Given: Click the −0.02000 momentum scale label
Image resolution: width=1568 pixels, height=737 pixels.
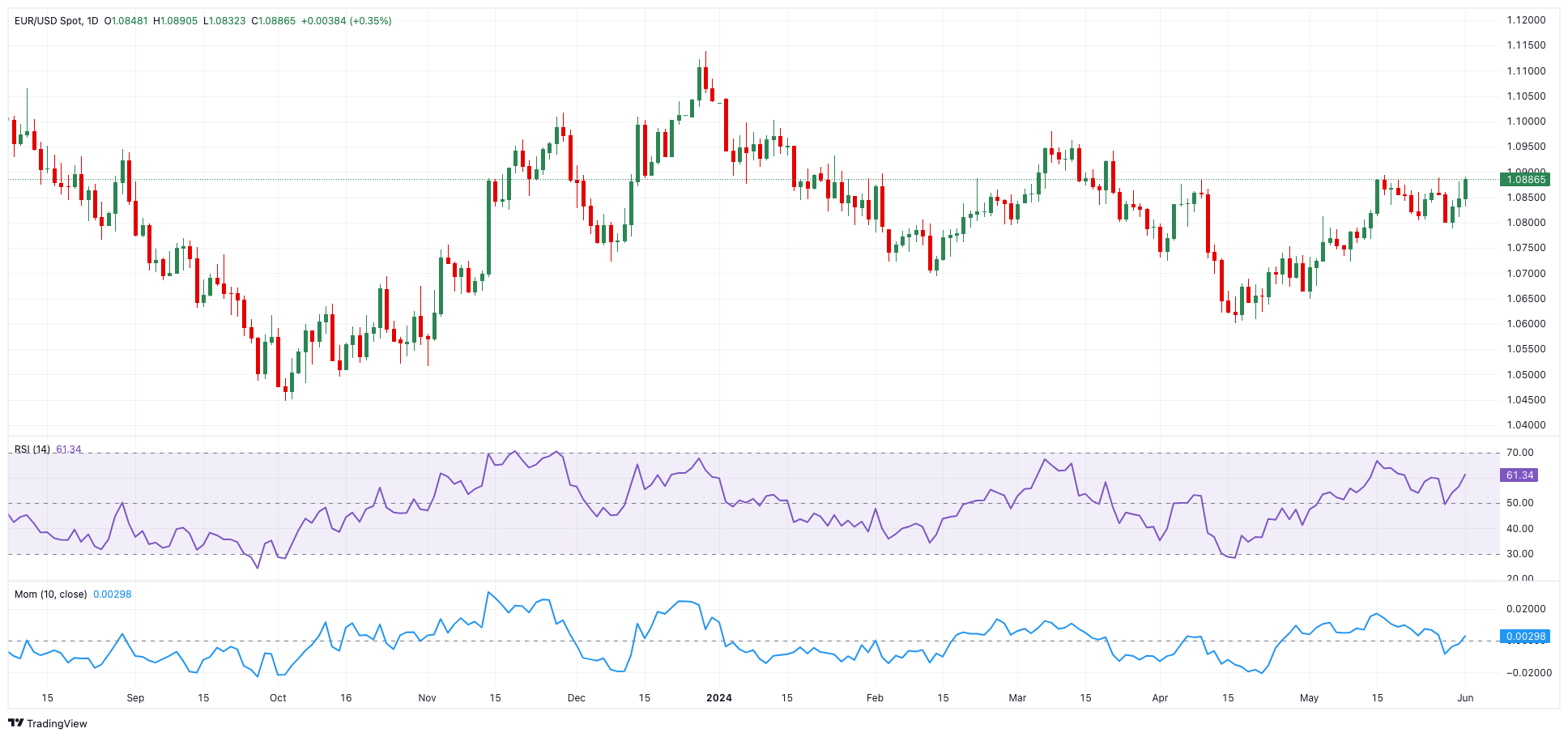Looking at the screenshot, I should pos(1526,673).
